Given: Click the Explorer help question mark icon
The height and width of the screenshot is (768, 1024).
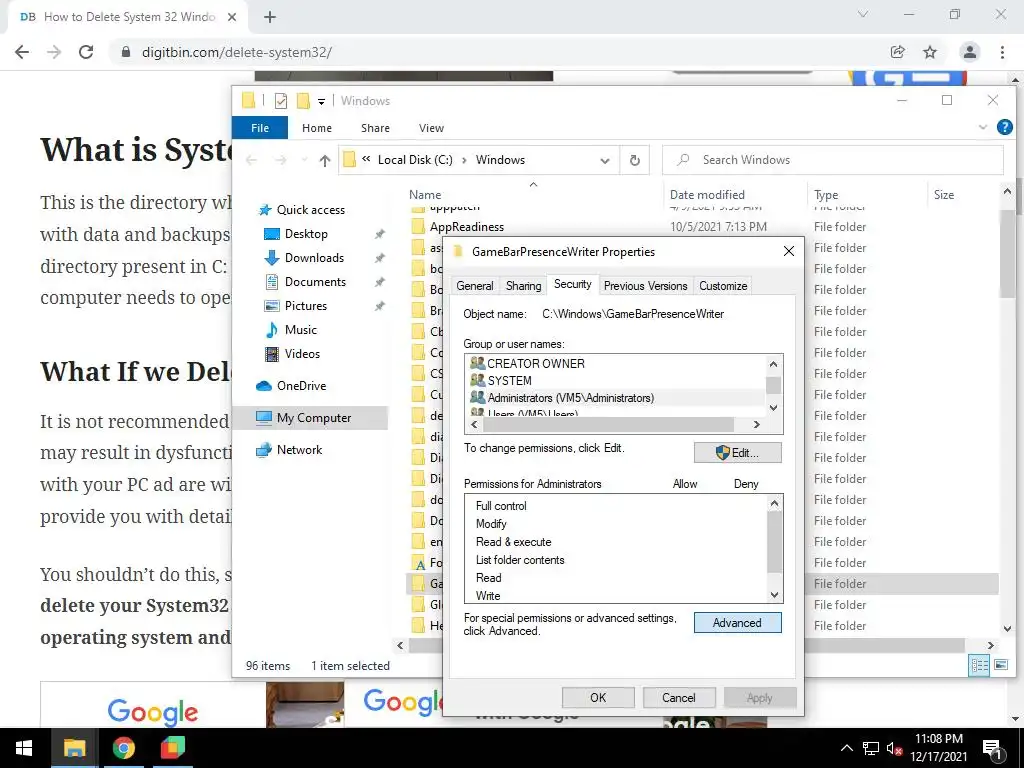Looking at the screenshot, I should 1004,127.
